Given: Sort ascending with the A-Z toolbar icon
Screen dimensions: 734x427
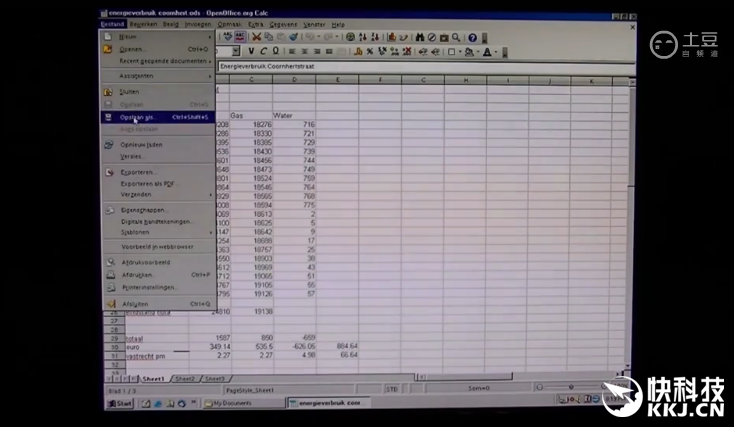Looking at the screenshot, I should tap(363, 37).
